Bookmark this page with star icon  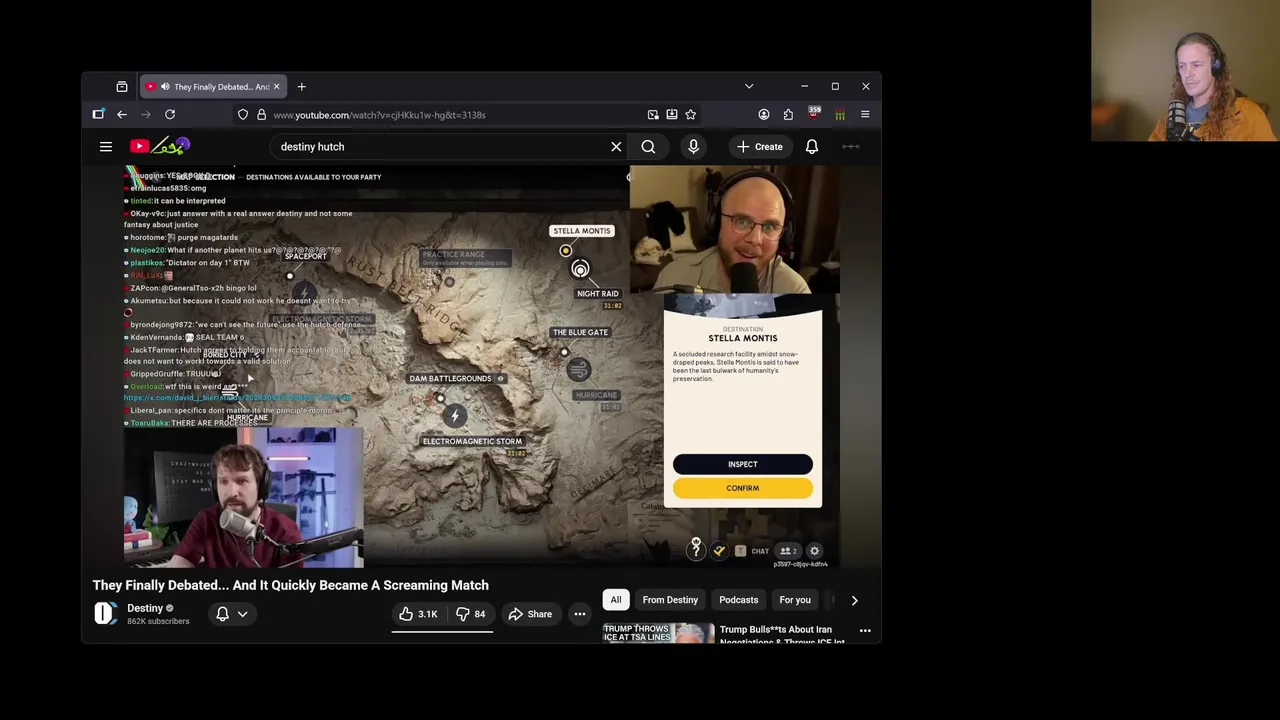pos(690,115)
